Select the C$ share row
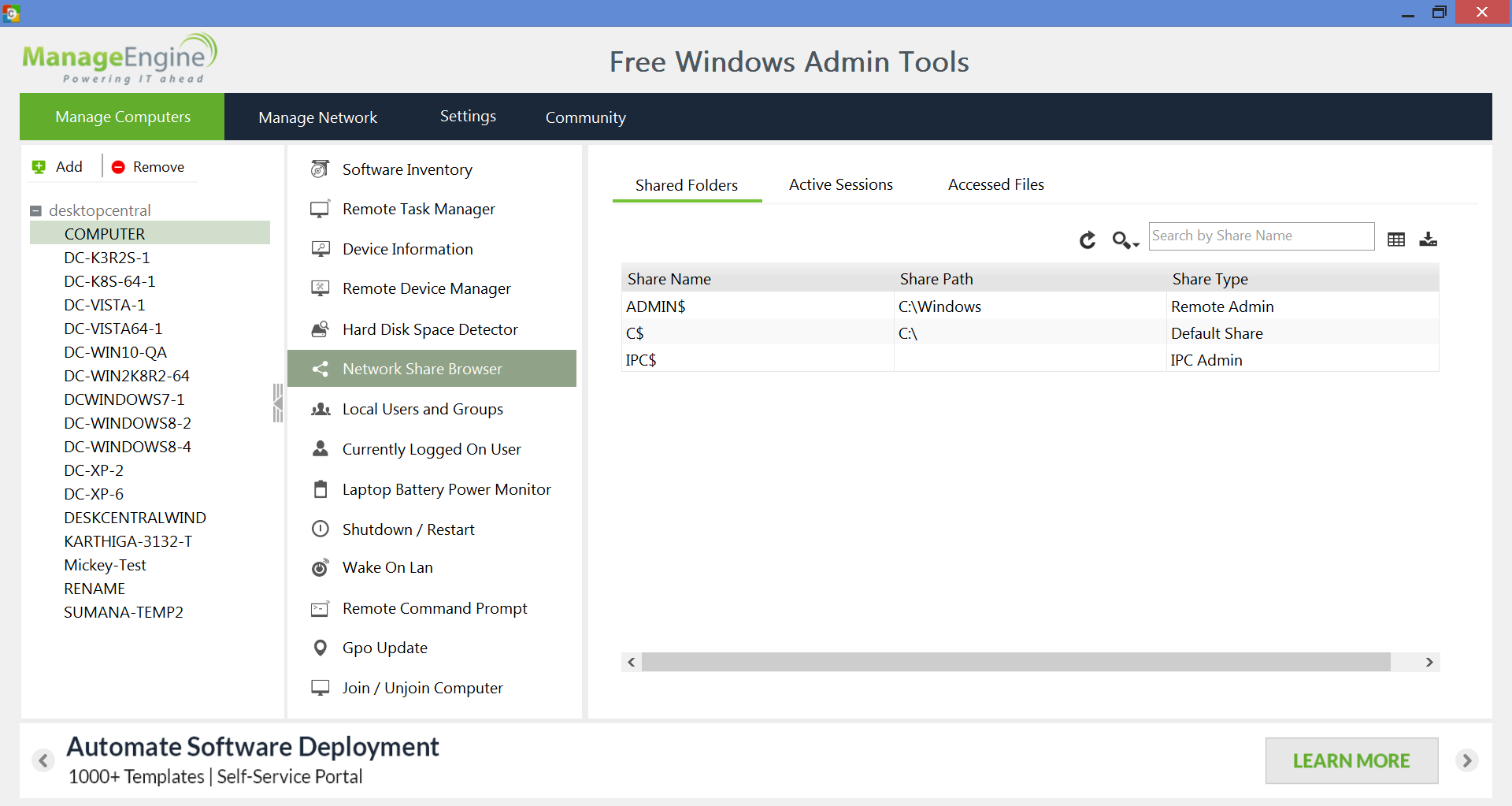 tap(1030, 333)
